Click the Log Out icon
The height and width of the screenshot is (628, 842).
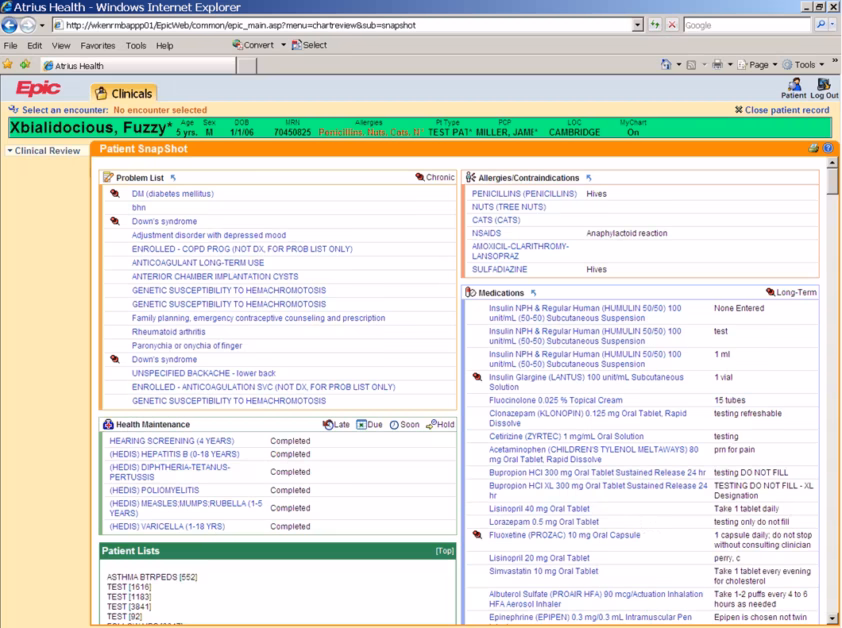click(x=823, y=86)
